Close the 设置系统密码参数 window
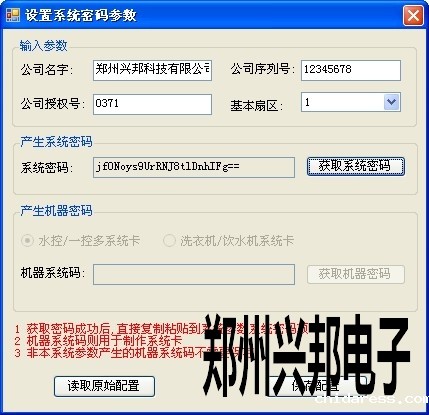Image resolution: width=429 pixels, height=415 pixels. tap(413, 15)
